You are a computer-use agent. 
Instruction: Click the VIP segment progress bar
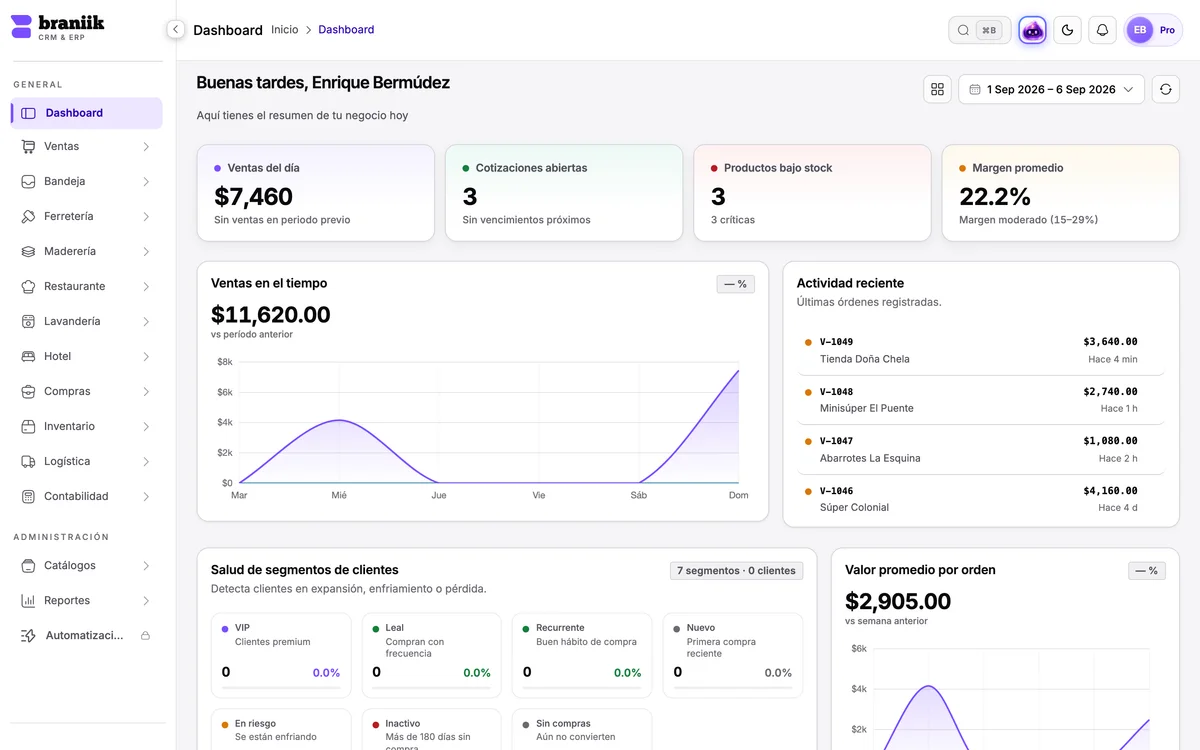point(281,688)
